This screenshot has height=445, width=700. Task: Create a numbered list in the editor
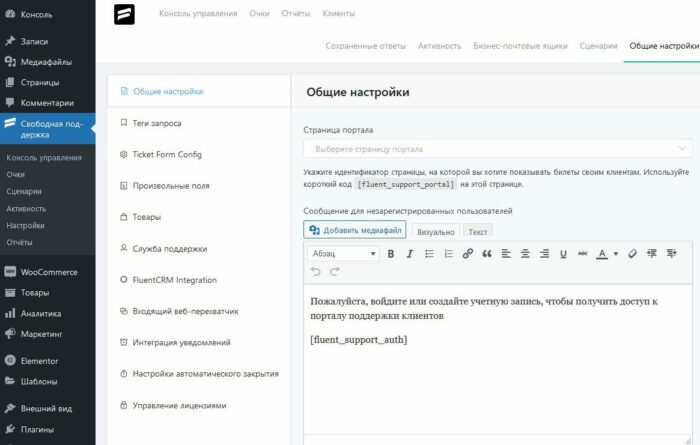448,254
